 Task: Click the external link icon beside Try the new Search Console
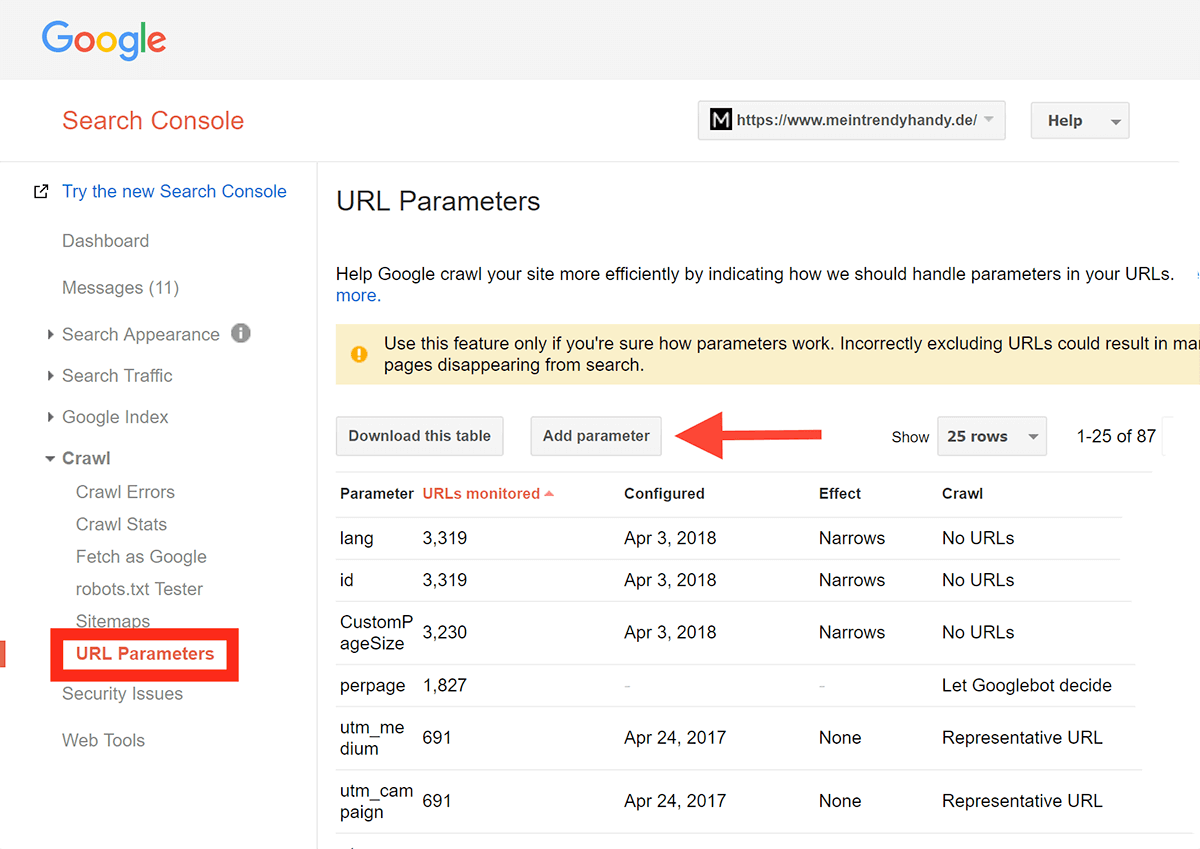click(41, 191)
